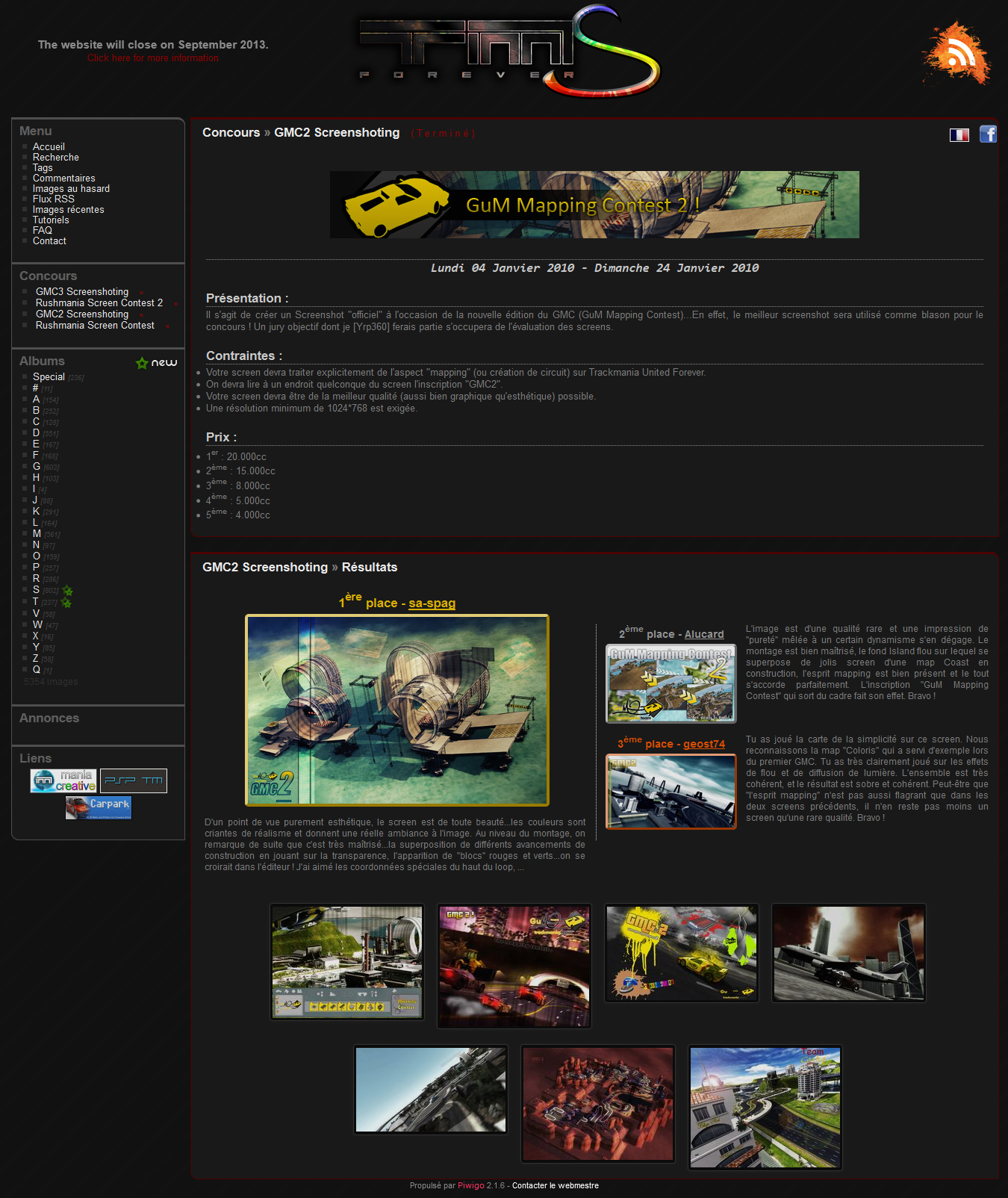Viewport: 1008px width, 1198px height.
Task: Open the dark red night race thumbnail
Action: (514, 966)
